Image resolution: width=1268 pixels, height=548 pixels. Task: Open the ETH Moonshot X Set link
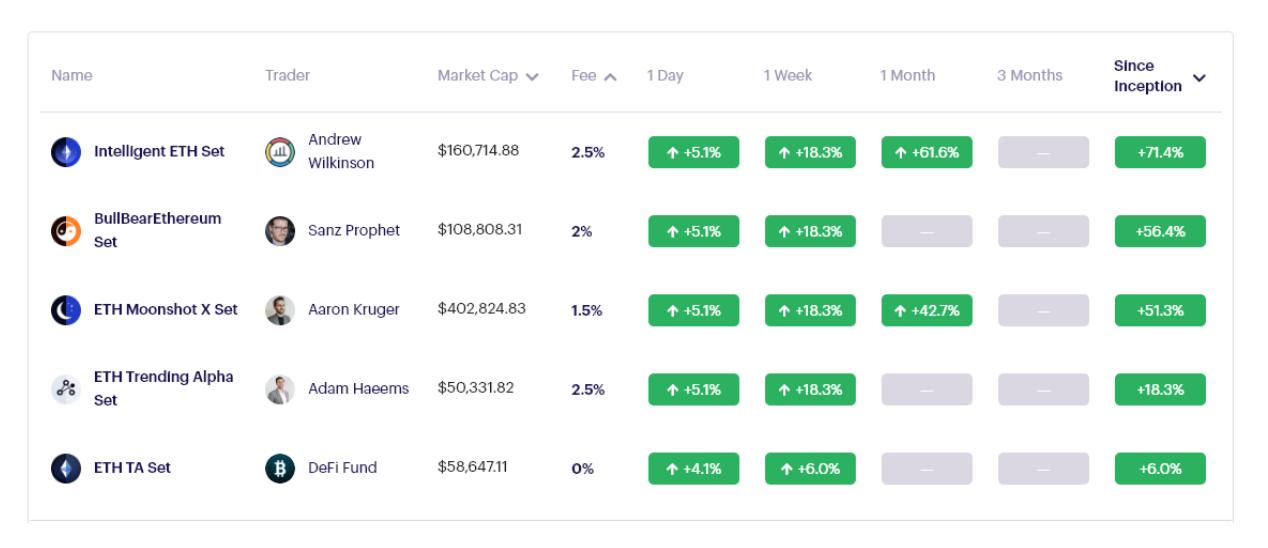(165, 310)
